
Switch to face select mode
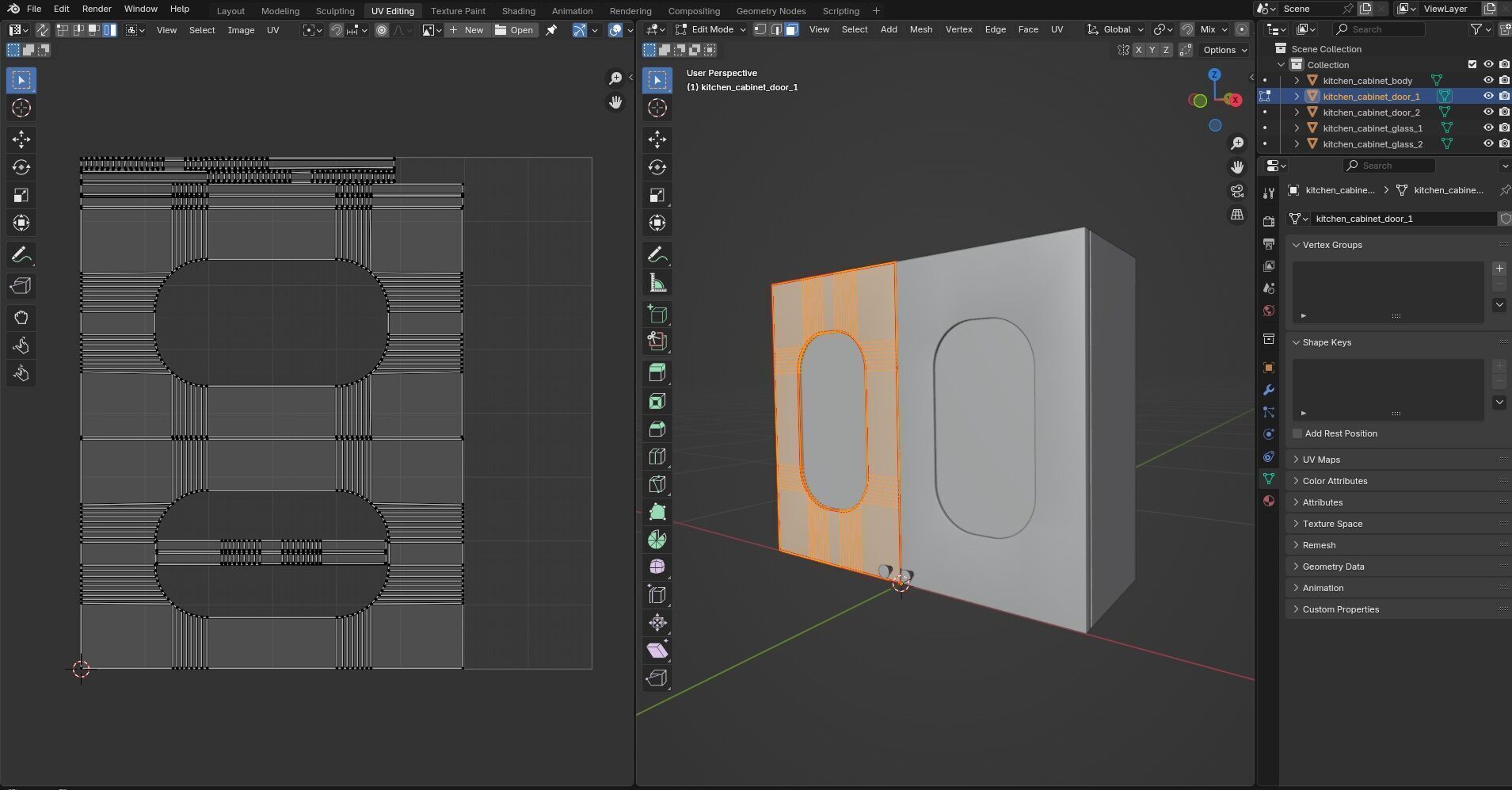pyautogui.click(x=791, y=29)
